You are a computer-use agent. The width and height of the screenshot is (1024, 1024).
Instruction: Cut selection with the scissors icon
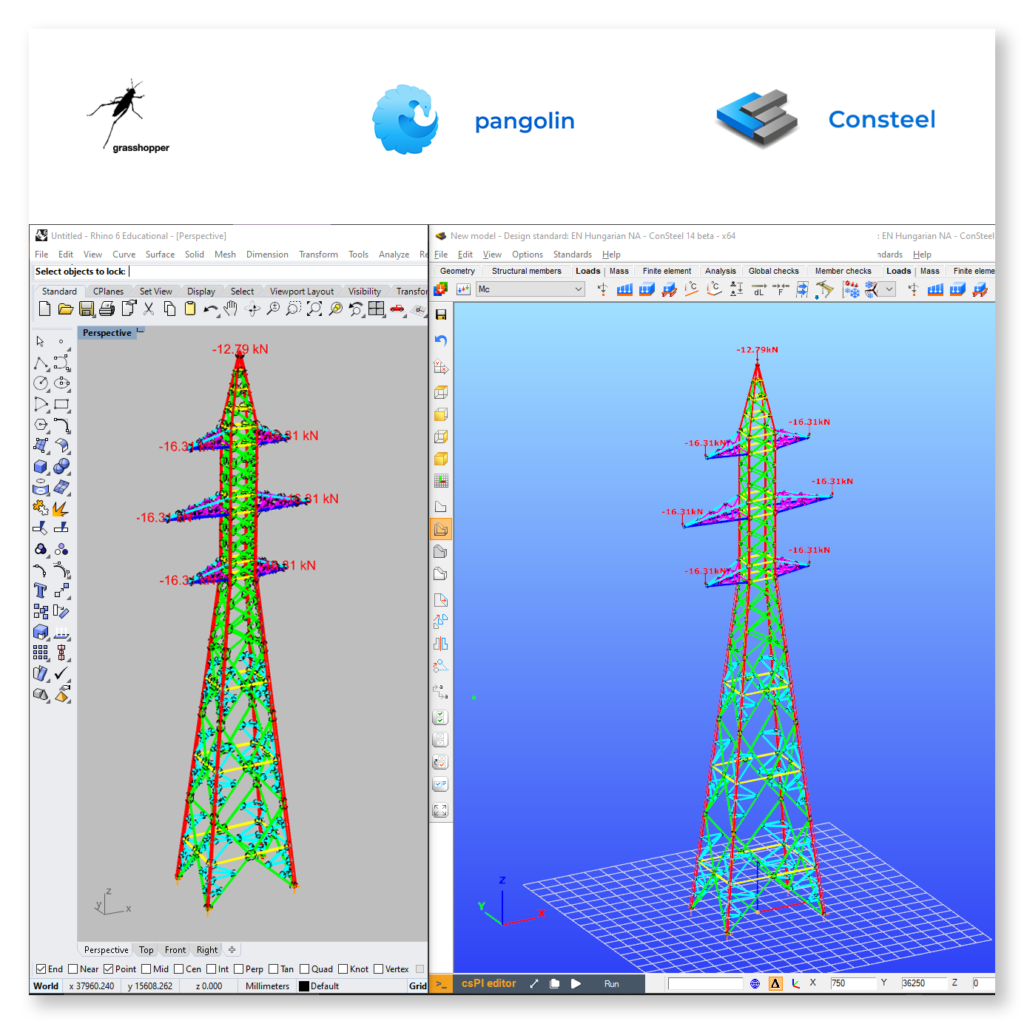point(149,309)
